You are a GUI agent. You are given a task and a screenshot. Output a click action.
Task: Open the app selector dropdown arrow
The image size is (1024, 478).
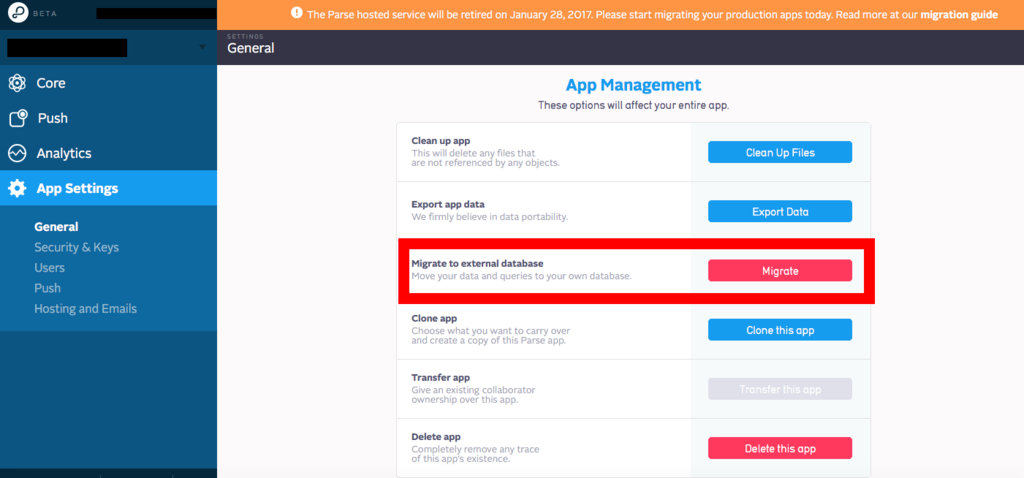(202, 47)
